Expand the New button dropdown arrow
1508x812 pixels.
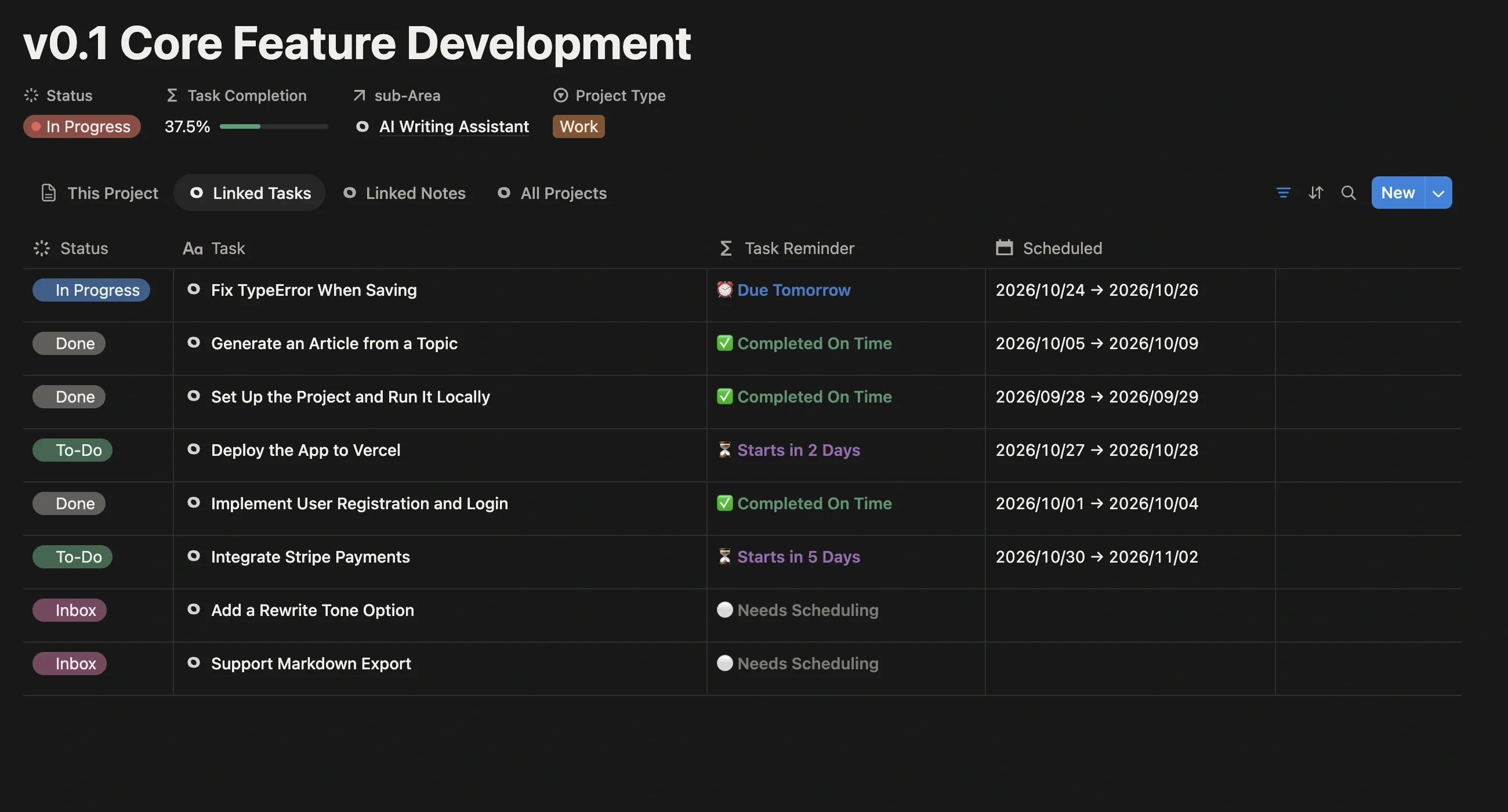1438,193
